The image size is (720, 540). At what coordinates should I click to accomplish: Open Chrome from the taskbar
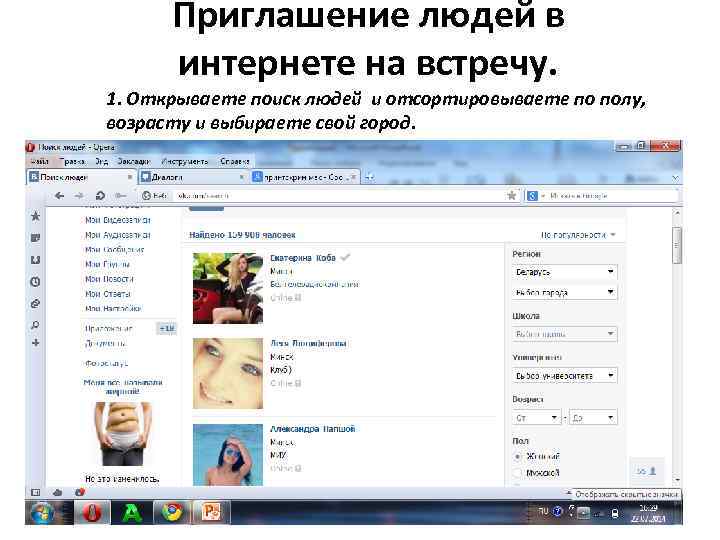[x=172, y=512]
